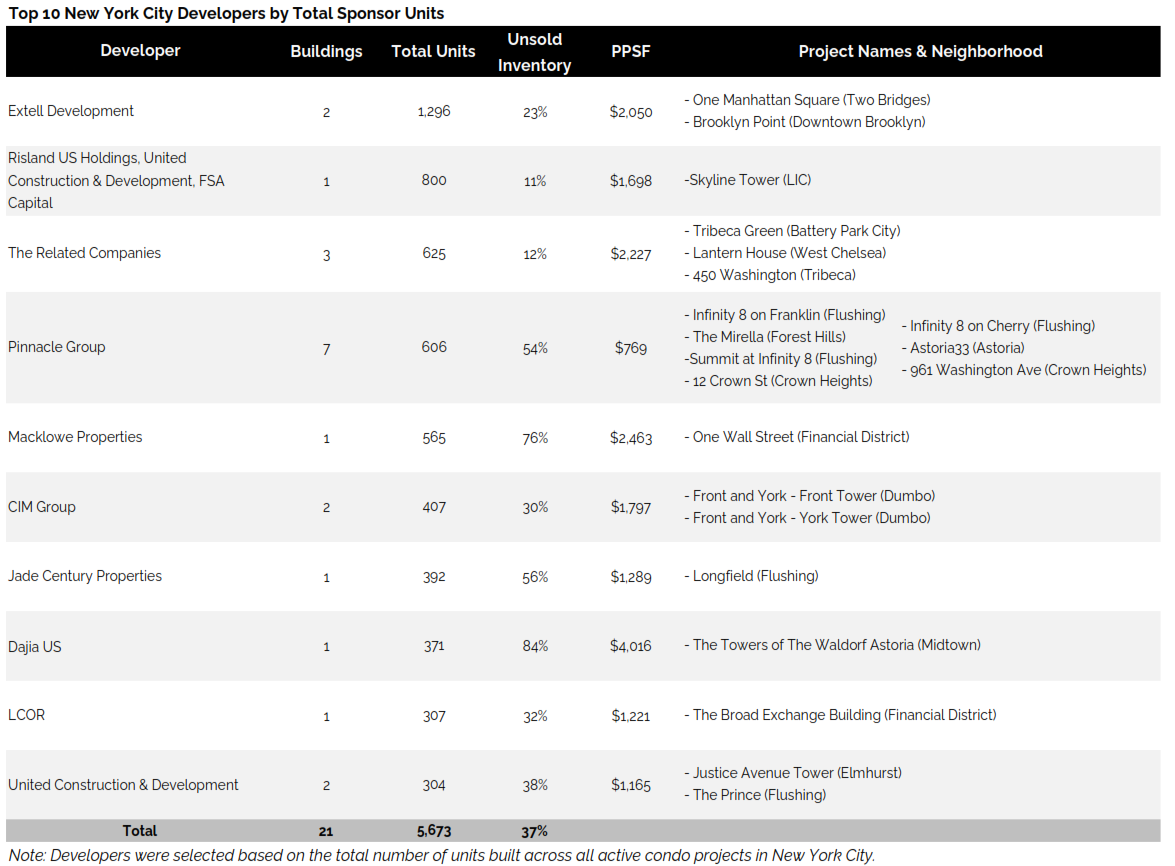Click the 'Buildings' column header
The width and height of the screenshot is (1175, 866).
coord(326,51)
